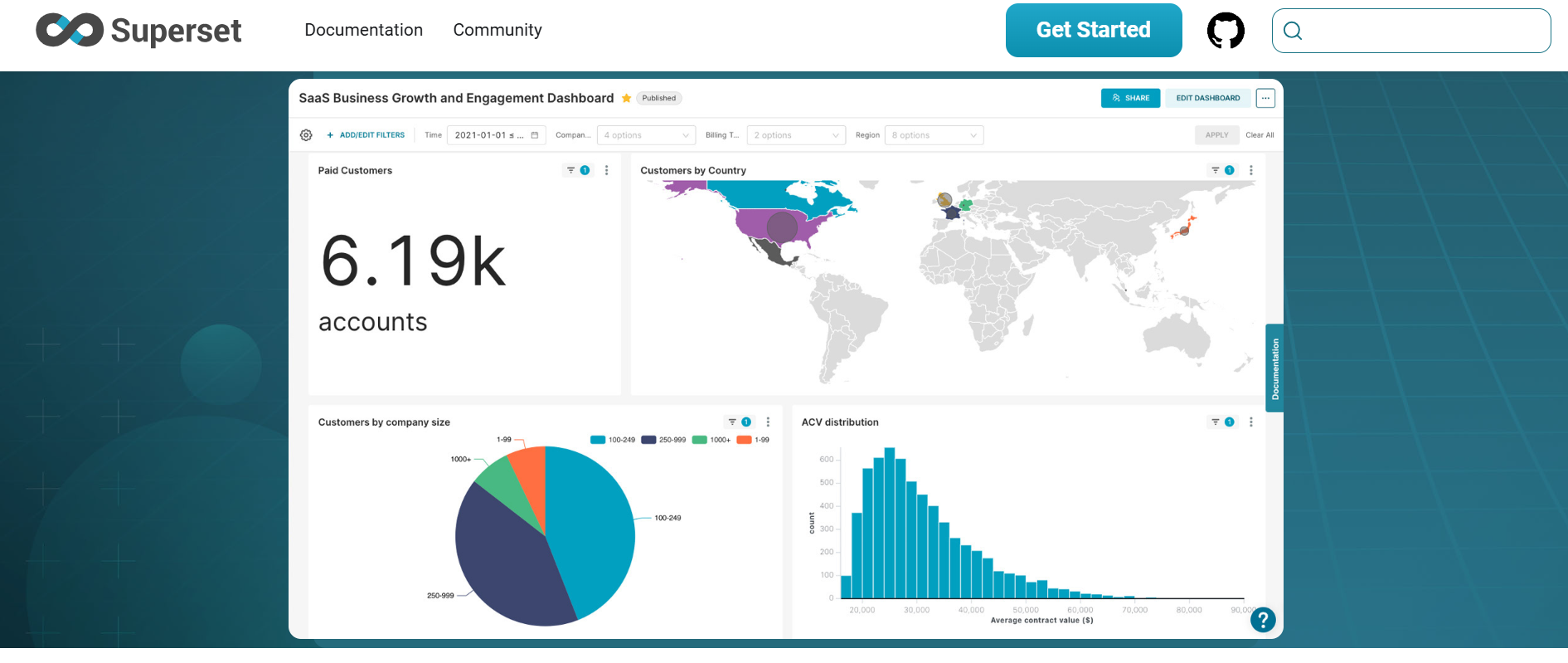Click Clear All filters
This screenshot has height=663, width=1568.
click(1260, 135)
